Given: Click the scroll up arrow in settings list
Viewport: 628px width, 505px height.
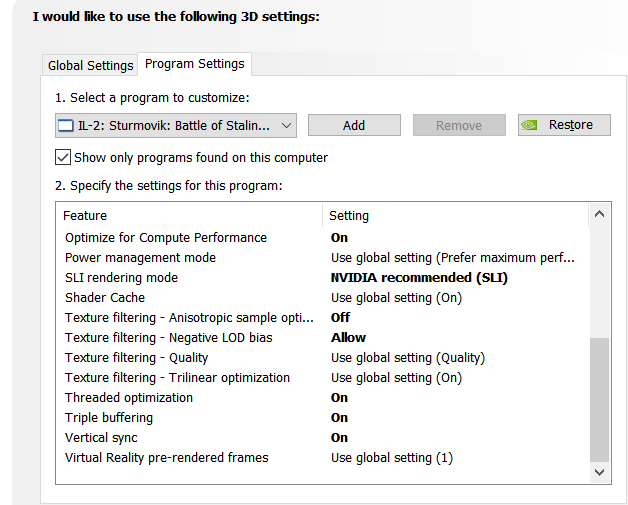Looking at the screenshot, I should 599,214.
